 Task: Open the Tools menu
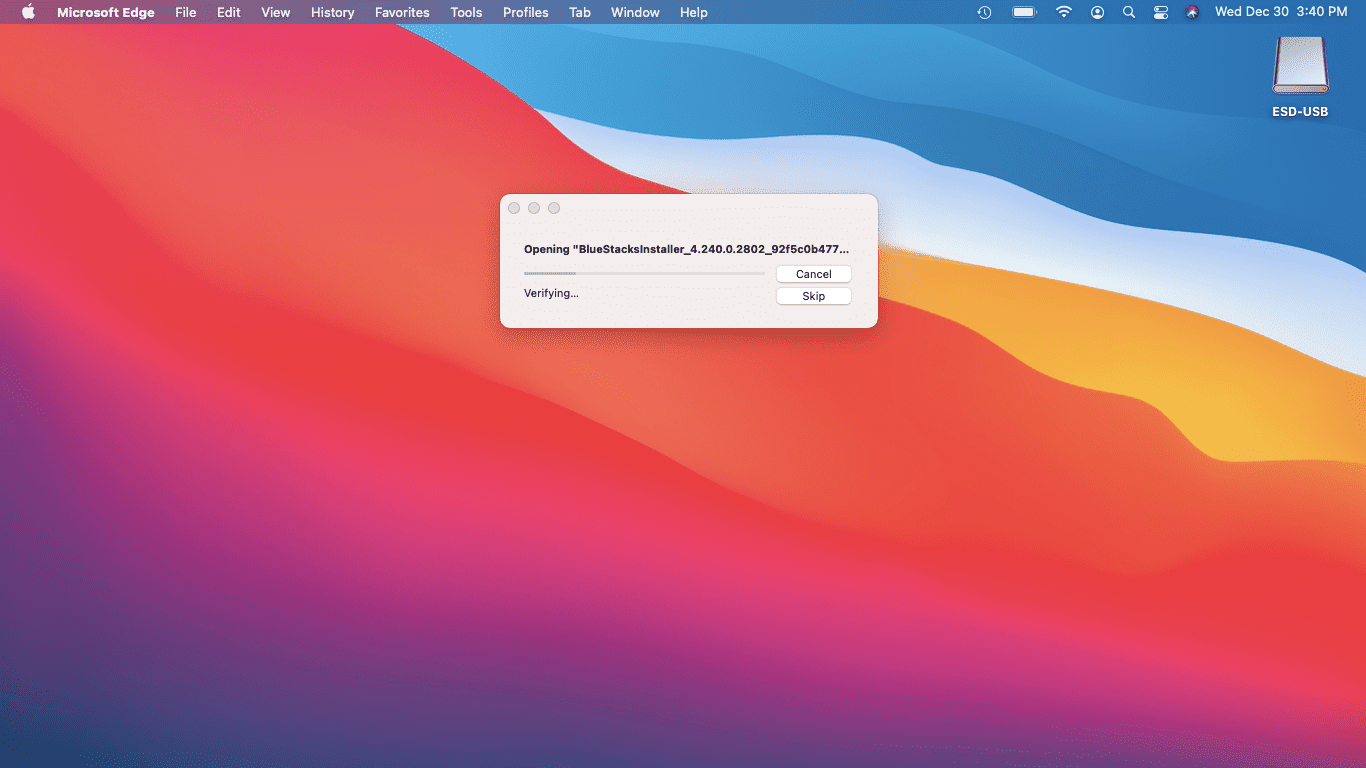point(466,12)
